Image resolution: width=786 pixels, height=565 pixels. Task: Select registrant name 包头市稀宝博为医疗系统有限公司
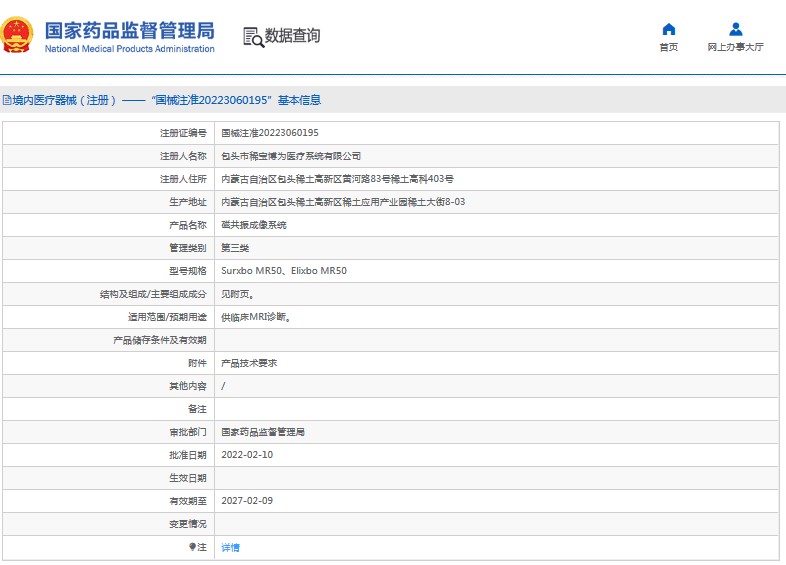291,156
